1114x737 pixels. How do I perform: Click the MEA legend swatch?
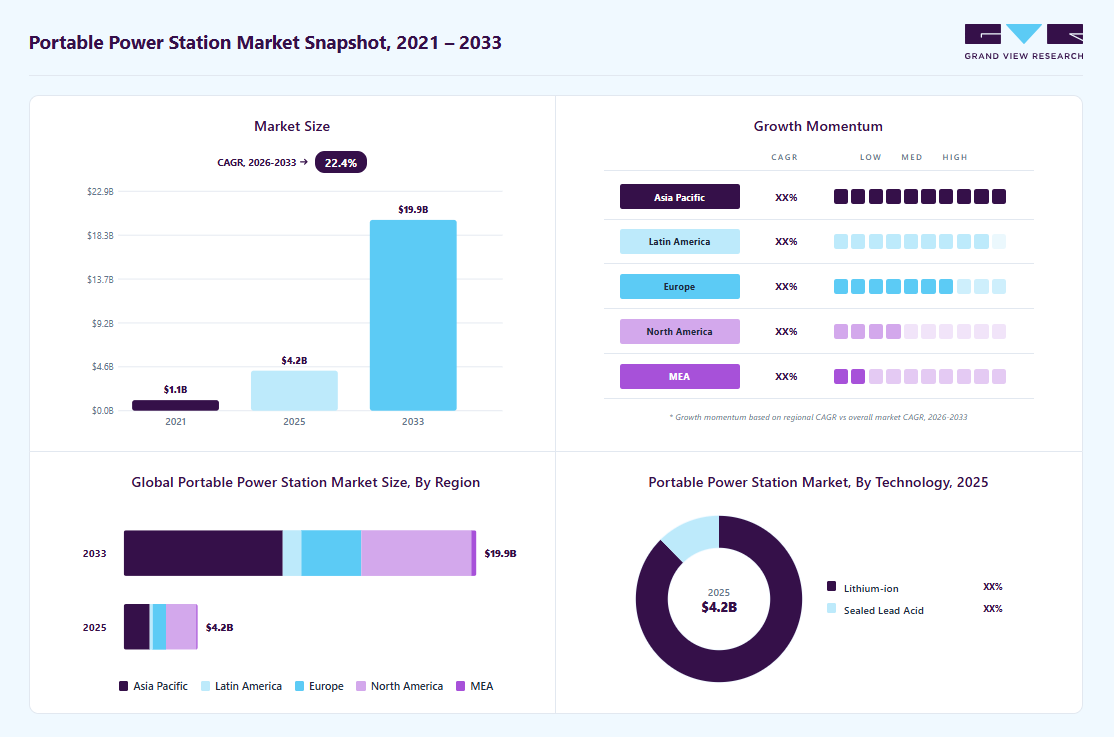[460, 686]
